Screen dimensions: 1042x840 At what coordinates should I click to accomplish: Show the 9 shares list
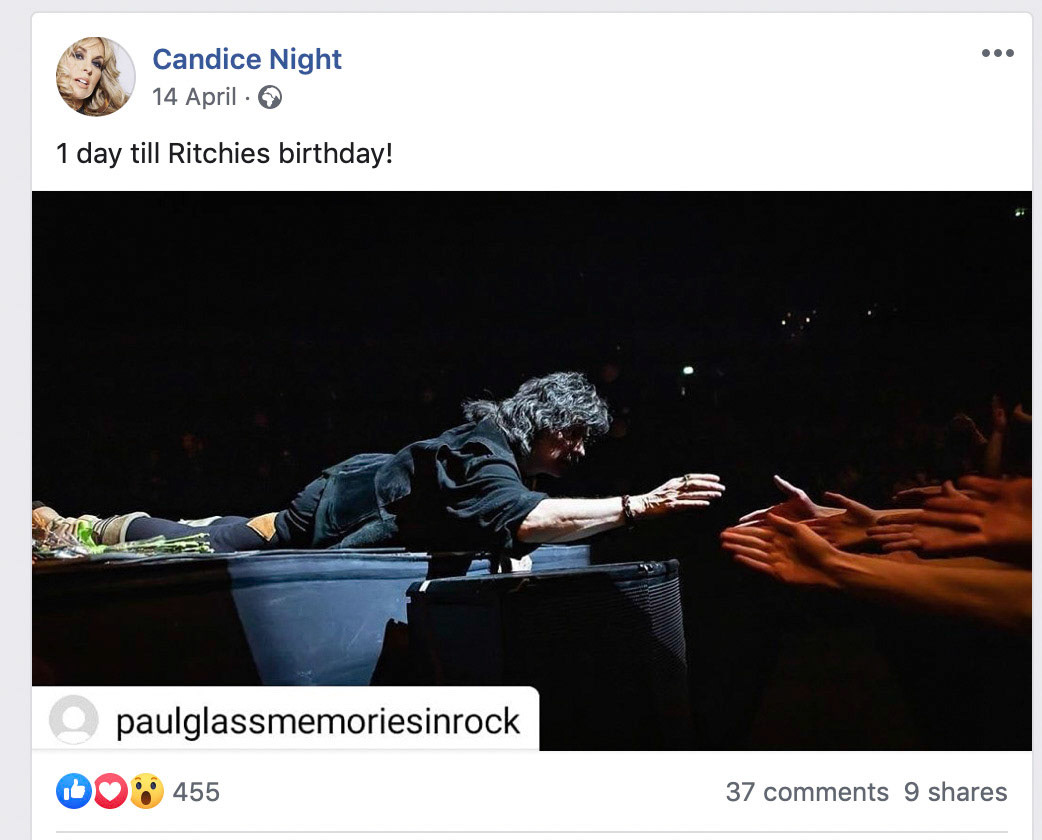tap(955, 792)
